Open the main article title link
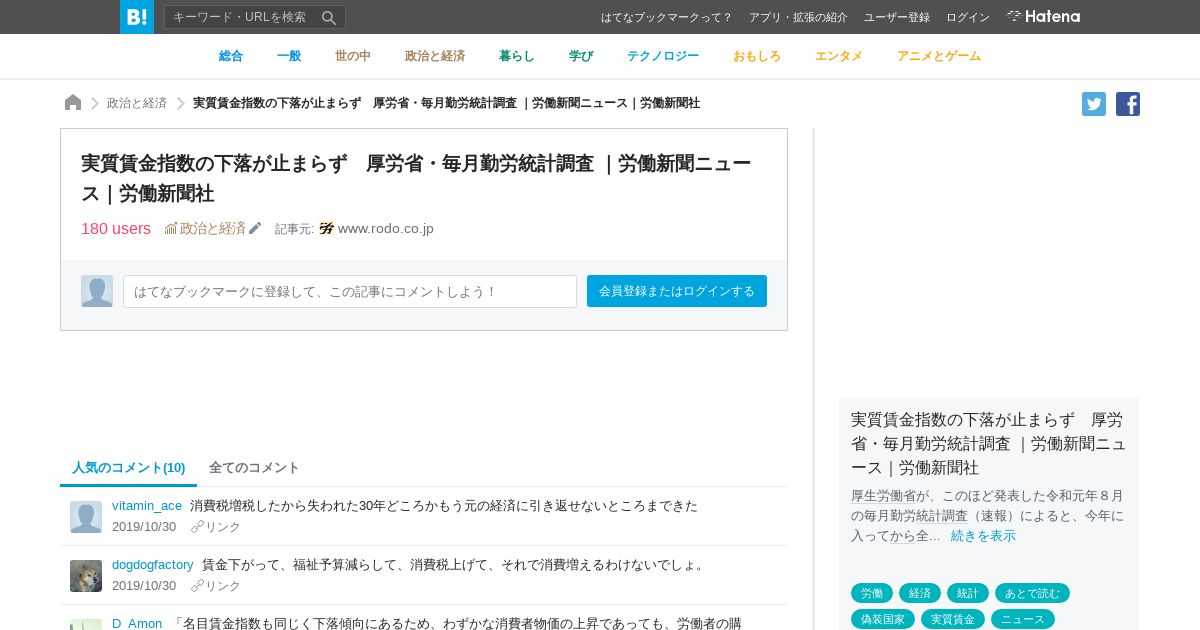The width and height of the screenshot is (1200, 630). [416, 178]
